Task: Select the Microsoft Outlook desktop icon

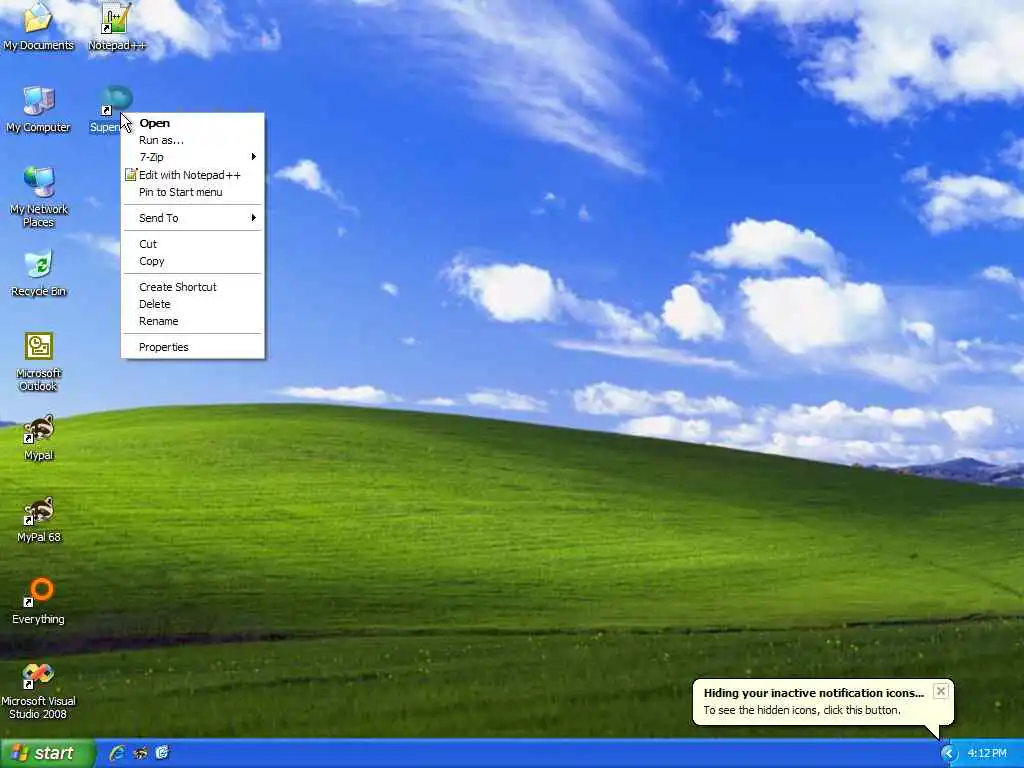Action: coord(39,362)
